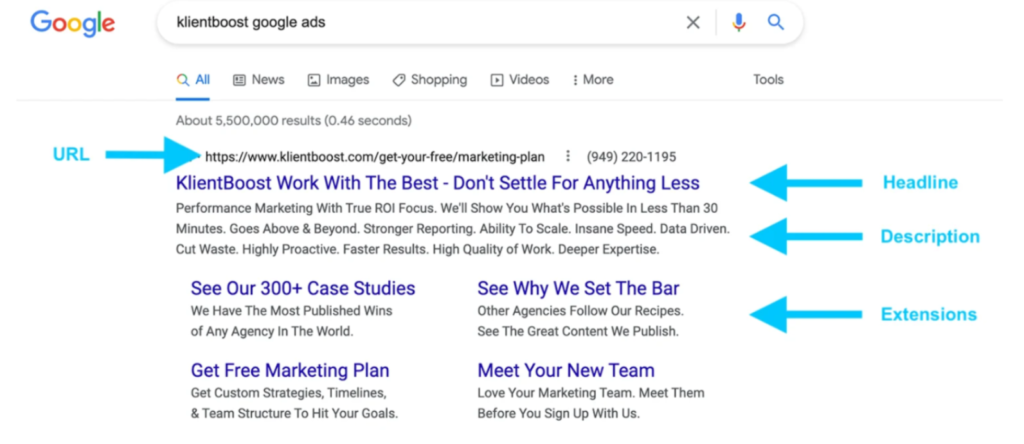This screenshot has width=1024, height=444.
Task: Click text of Any Agency In The World
Action: (x=272, y=332)
